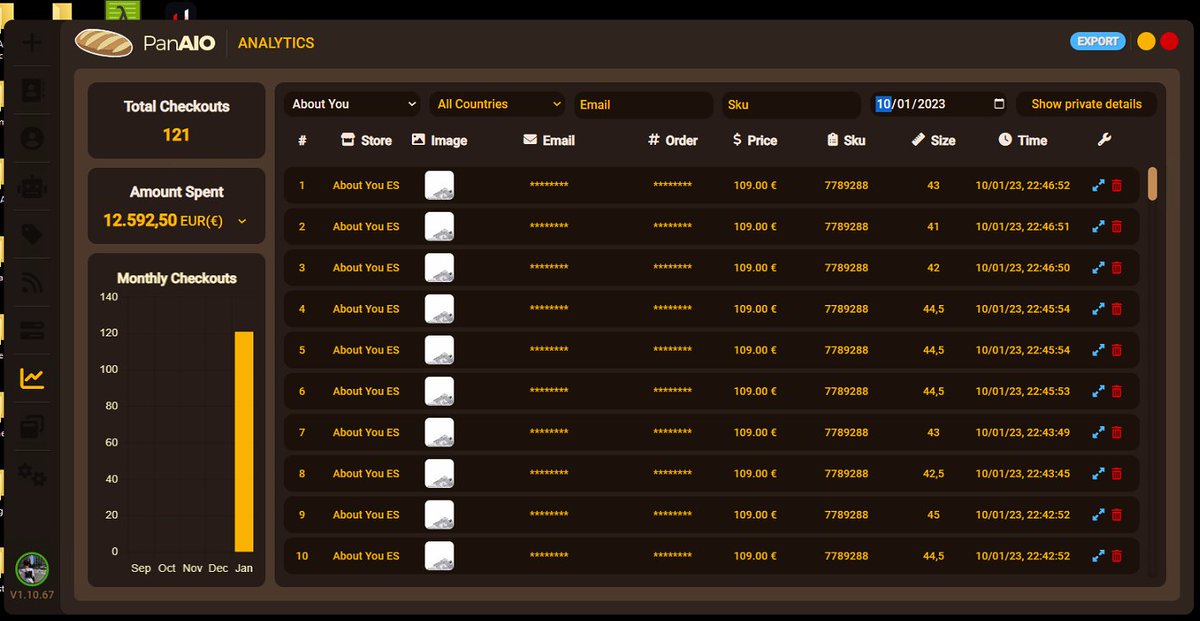Open the documents copy icon in the sidebar
This screenshot has height=621, width=1200.
(x=31, y=426)
